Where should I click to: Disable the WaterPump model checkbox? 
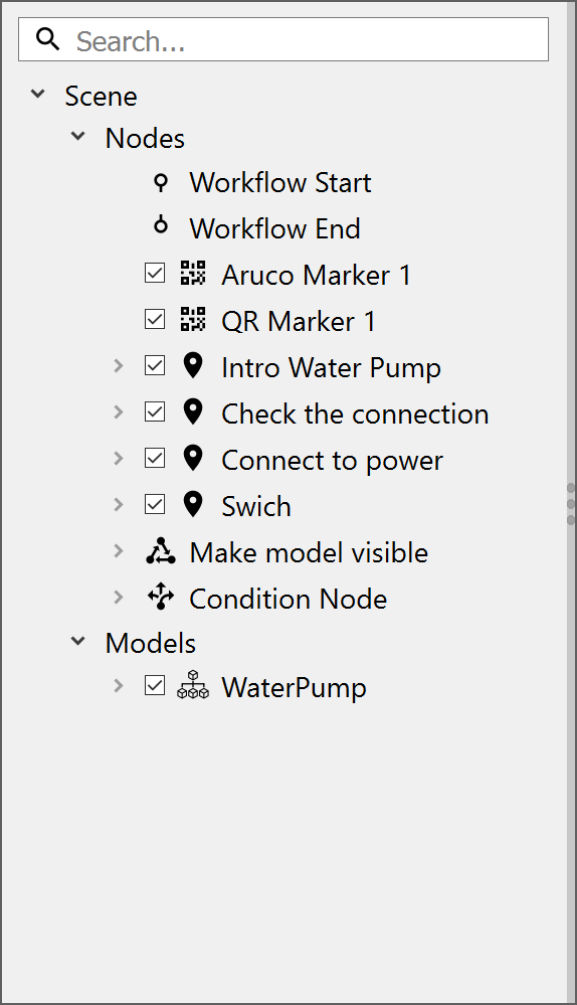pyautogui.click(x=155, y=685)
